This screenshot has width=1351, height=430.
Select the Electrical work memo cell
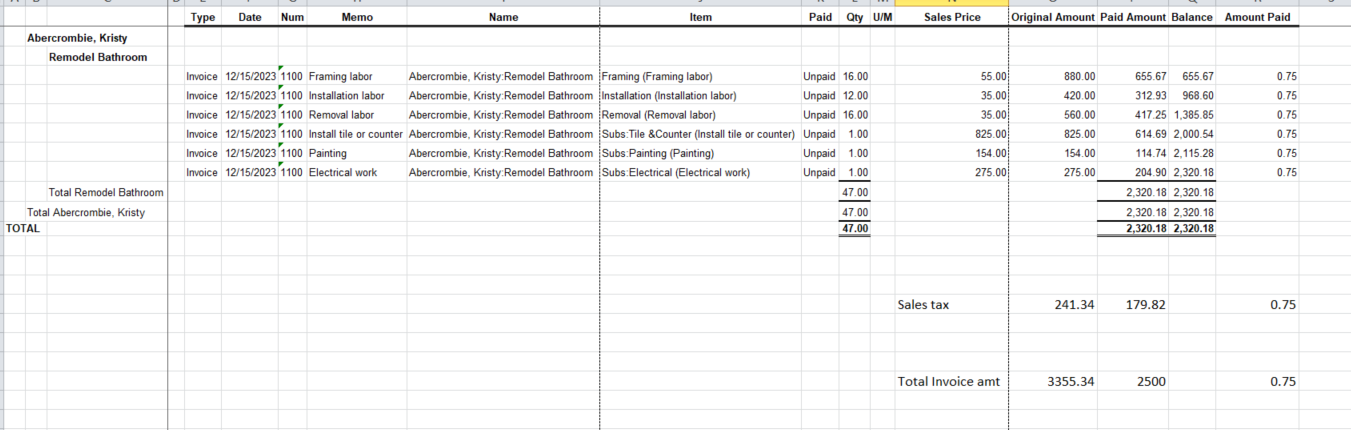(x=343, y=172)
